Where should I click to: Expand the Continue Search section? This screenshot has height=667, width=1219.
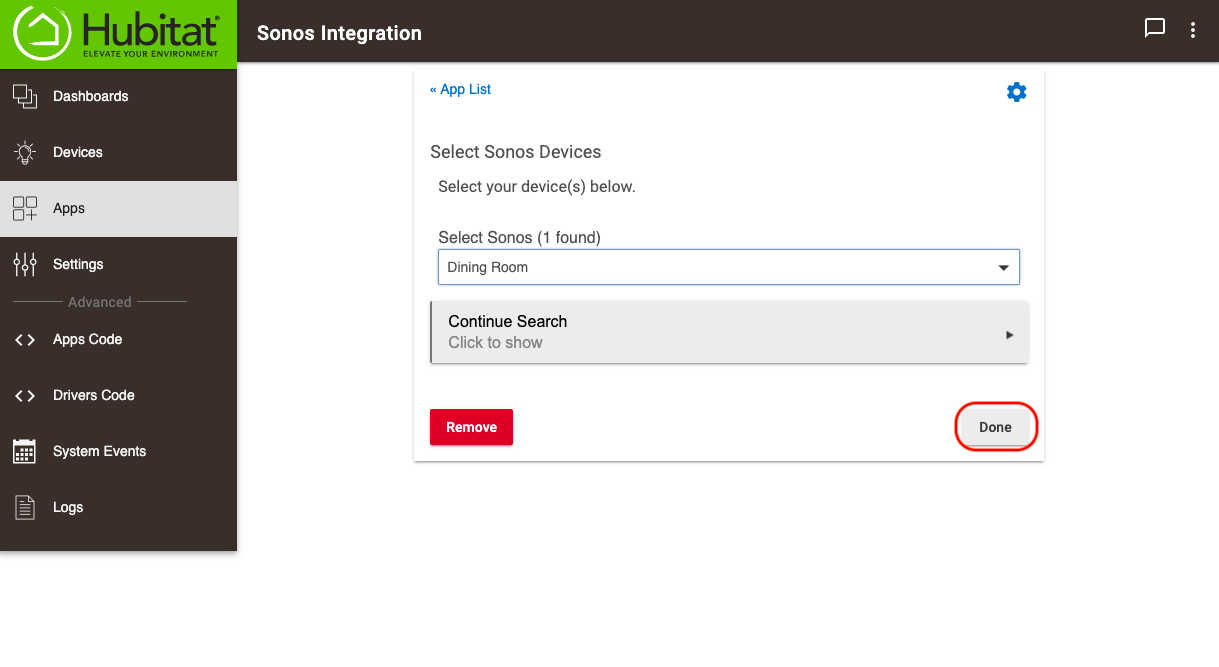point(729,332)
